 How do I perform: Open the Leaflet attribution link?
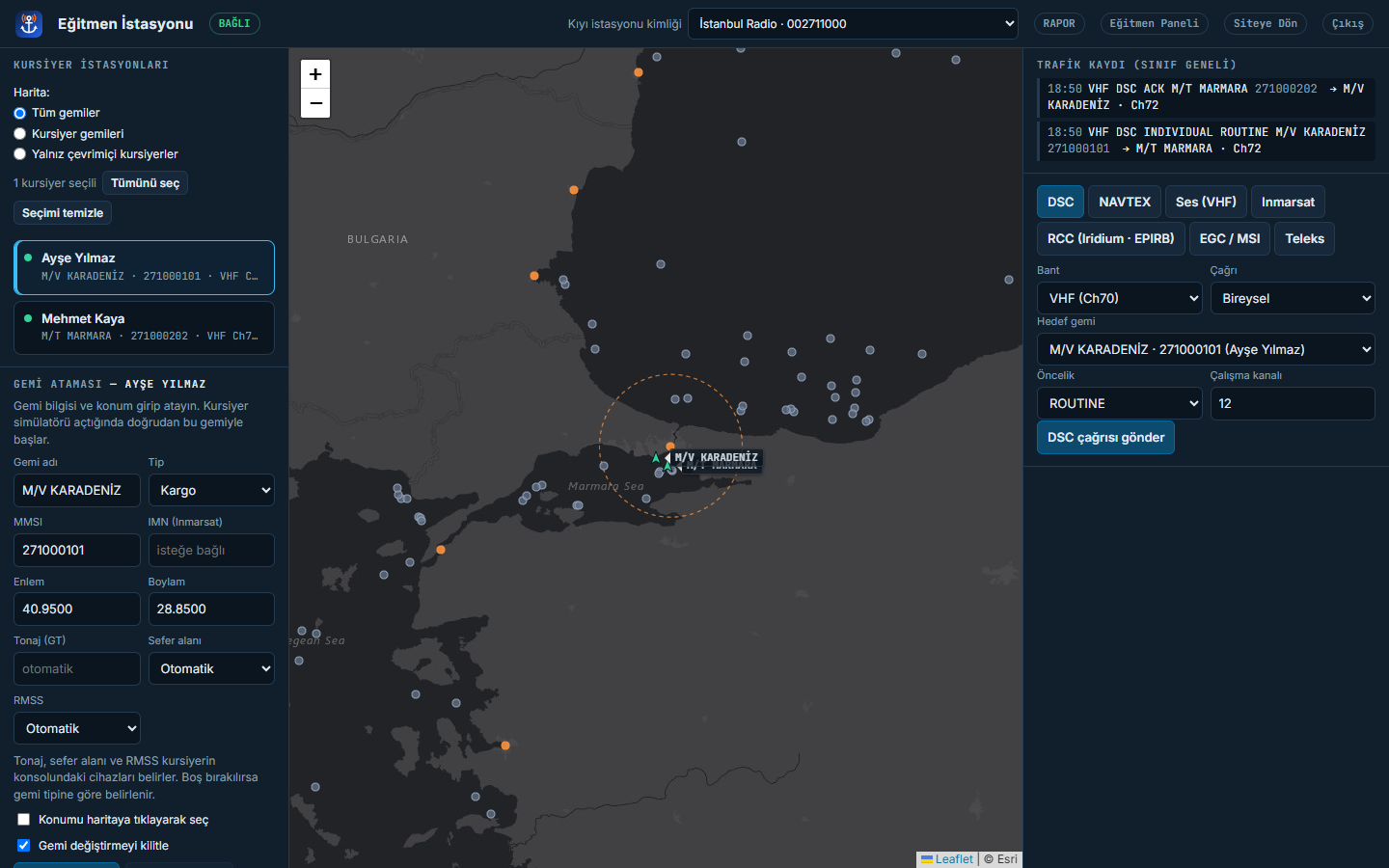click(947, 859)
